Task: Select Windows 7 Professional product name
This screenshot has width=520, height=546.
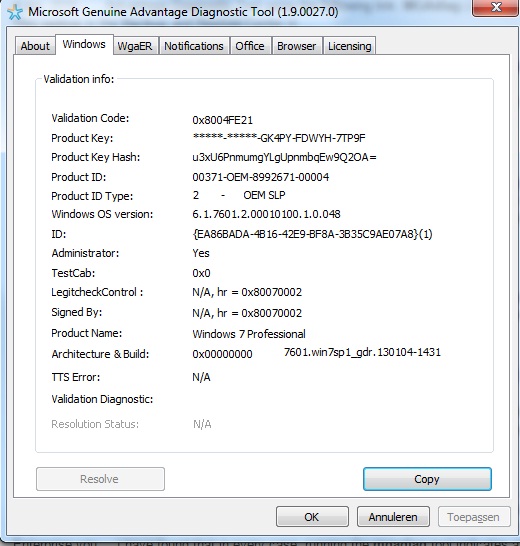Action: coord(249,334)
